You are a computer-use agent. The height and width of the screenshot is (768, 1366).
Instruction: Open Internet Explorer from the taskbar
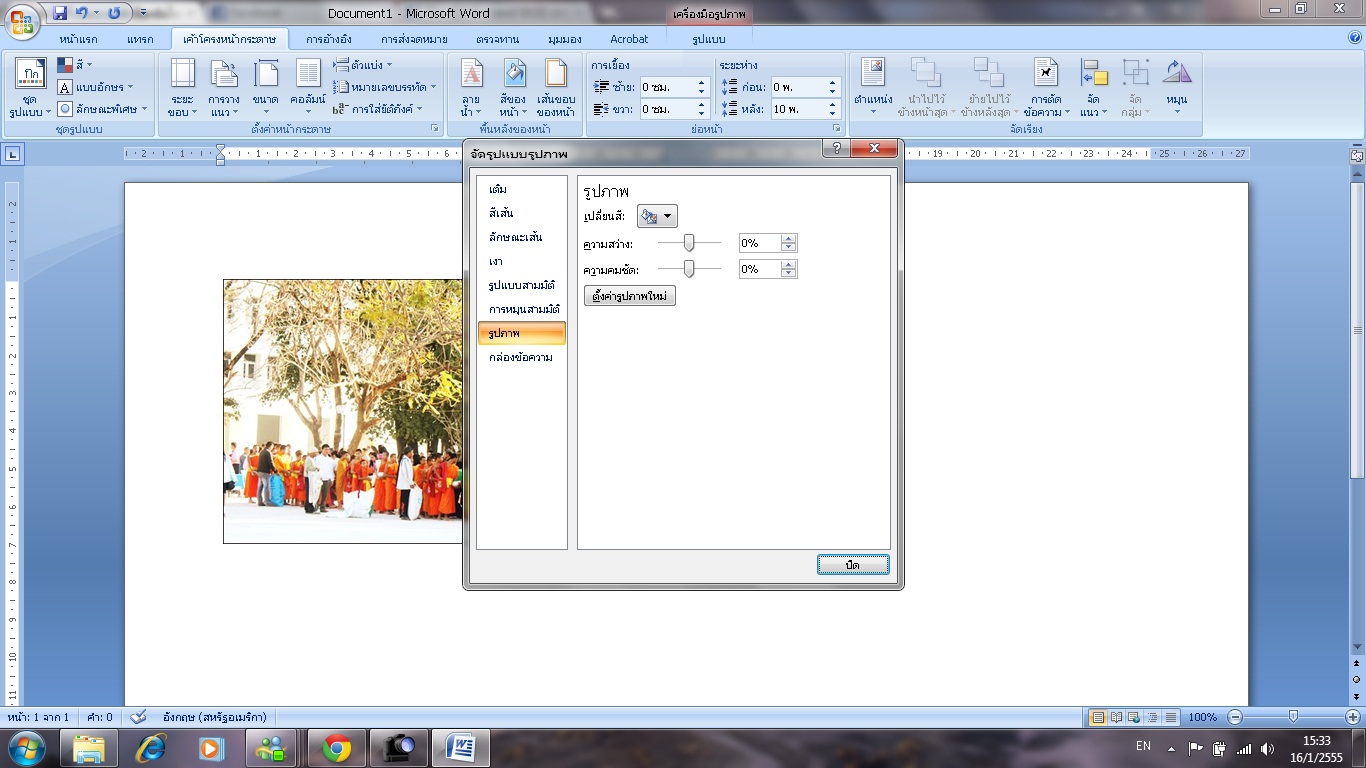[151, 748]
